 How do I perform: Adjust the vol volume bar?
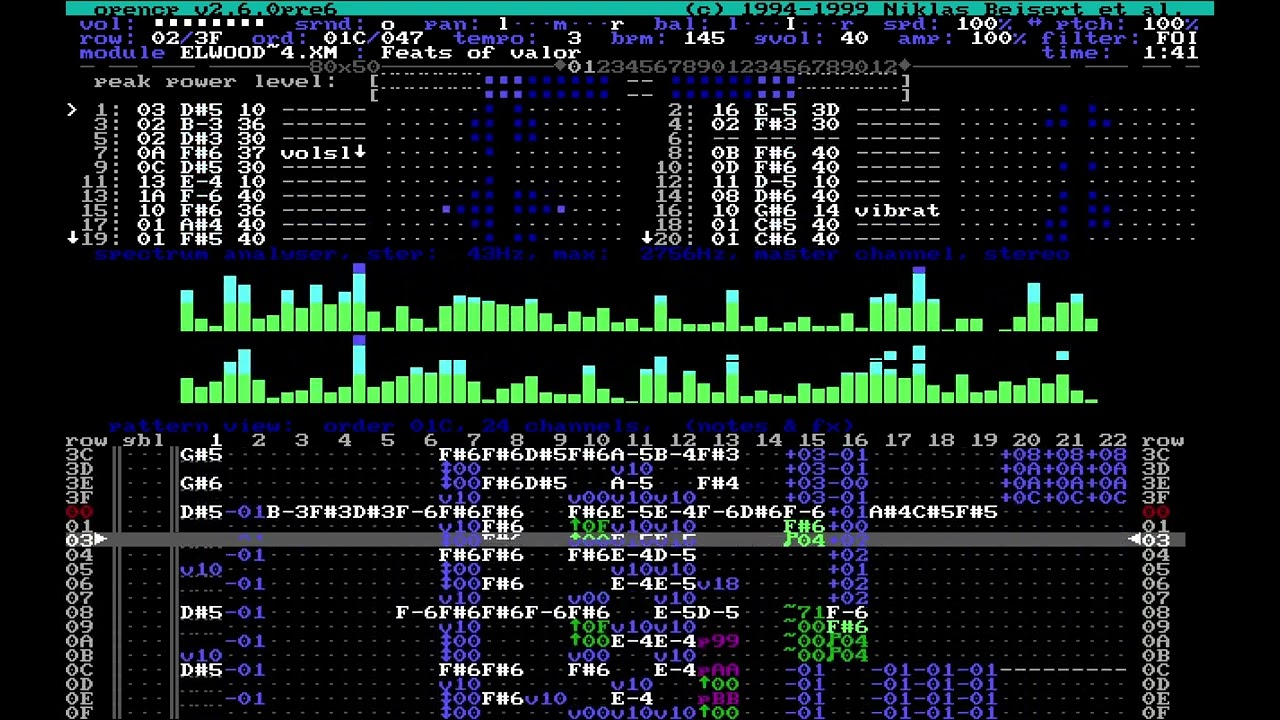pos(209,24)
